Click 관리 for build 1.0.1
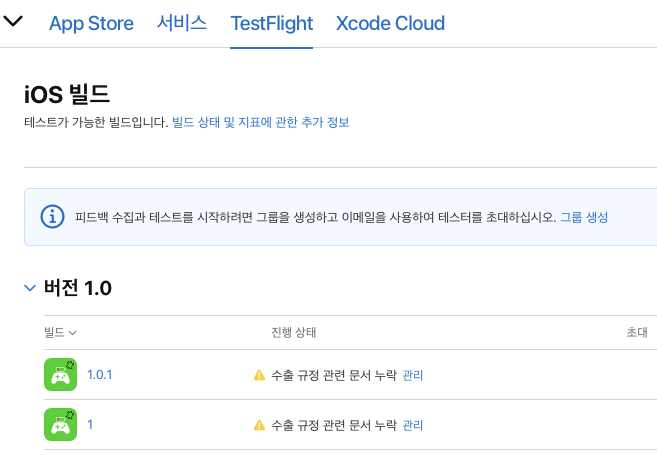 tap(413, 375)
